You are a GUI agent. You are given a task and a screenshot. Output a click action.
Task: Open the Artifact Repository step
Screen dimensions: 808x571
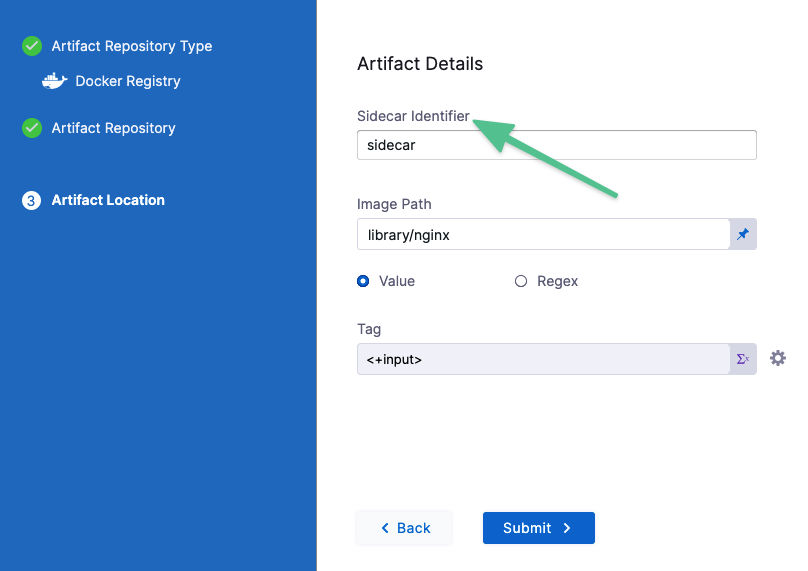click(x=113, y=128)
